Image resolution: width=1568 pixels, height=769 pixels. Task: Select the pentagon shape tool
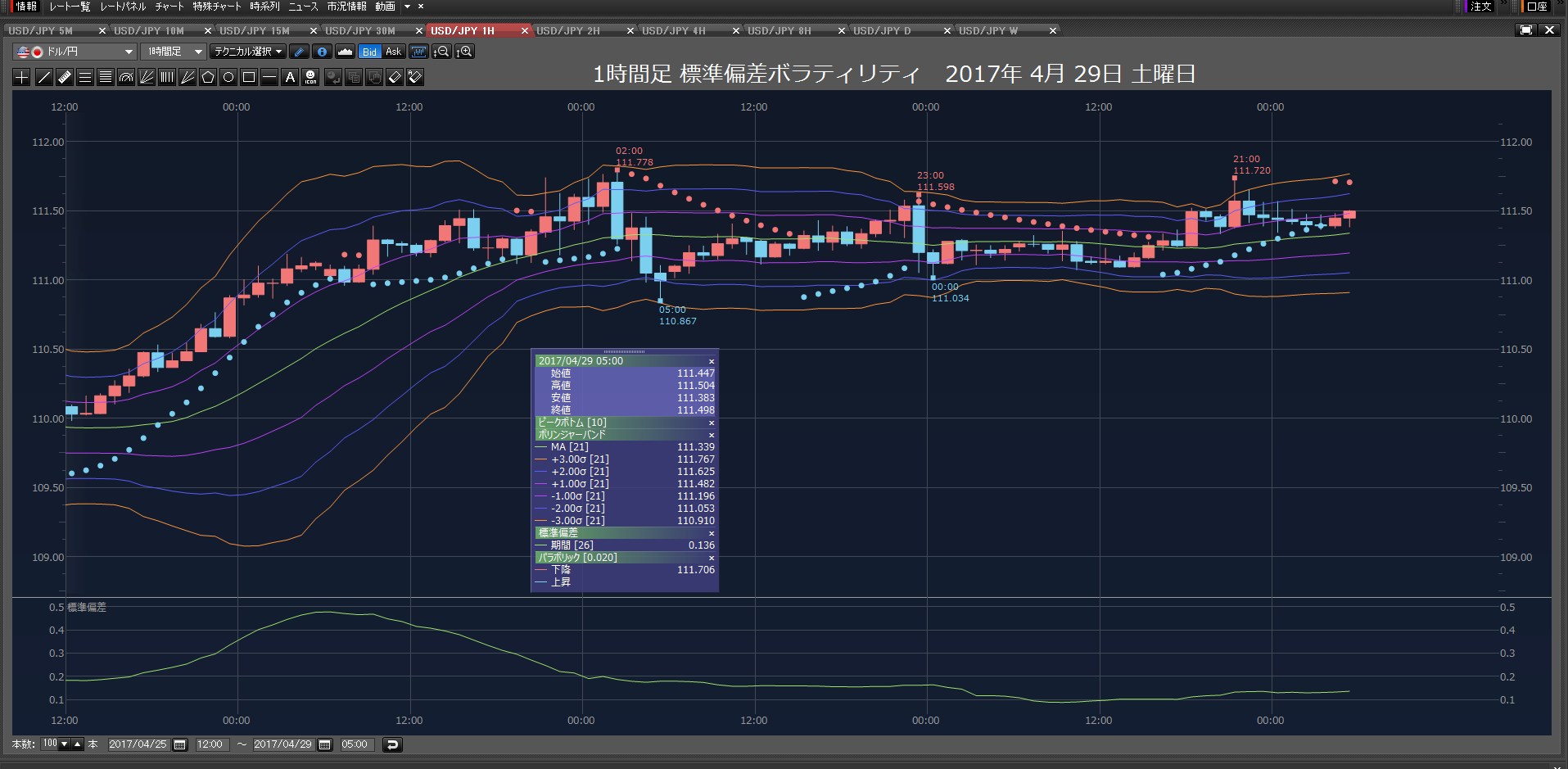pos(208,77)
